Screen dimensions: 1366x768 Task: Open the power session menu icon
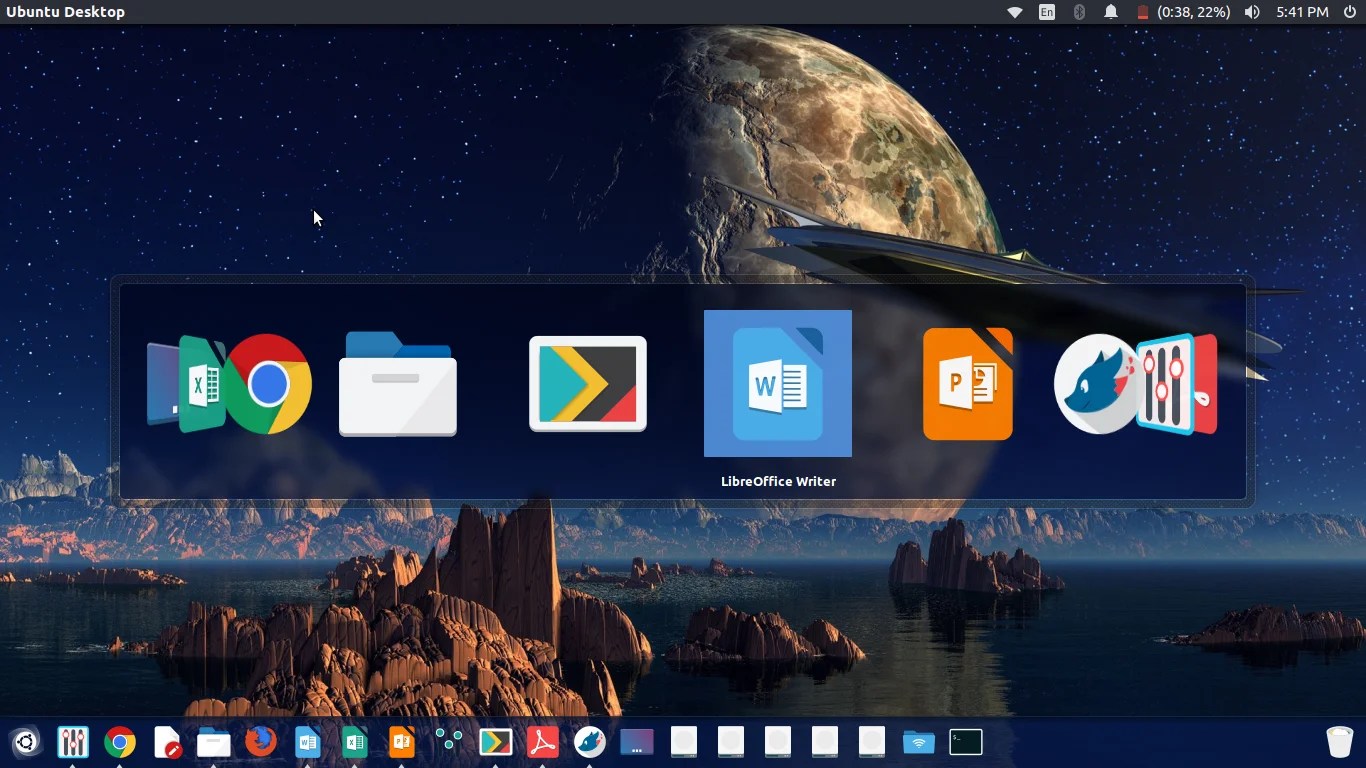(x=1350, y=12)
